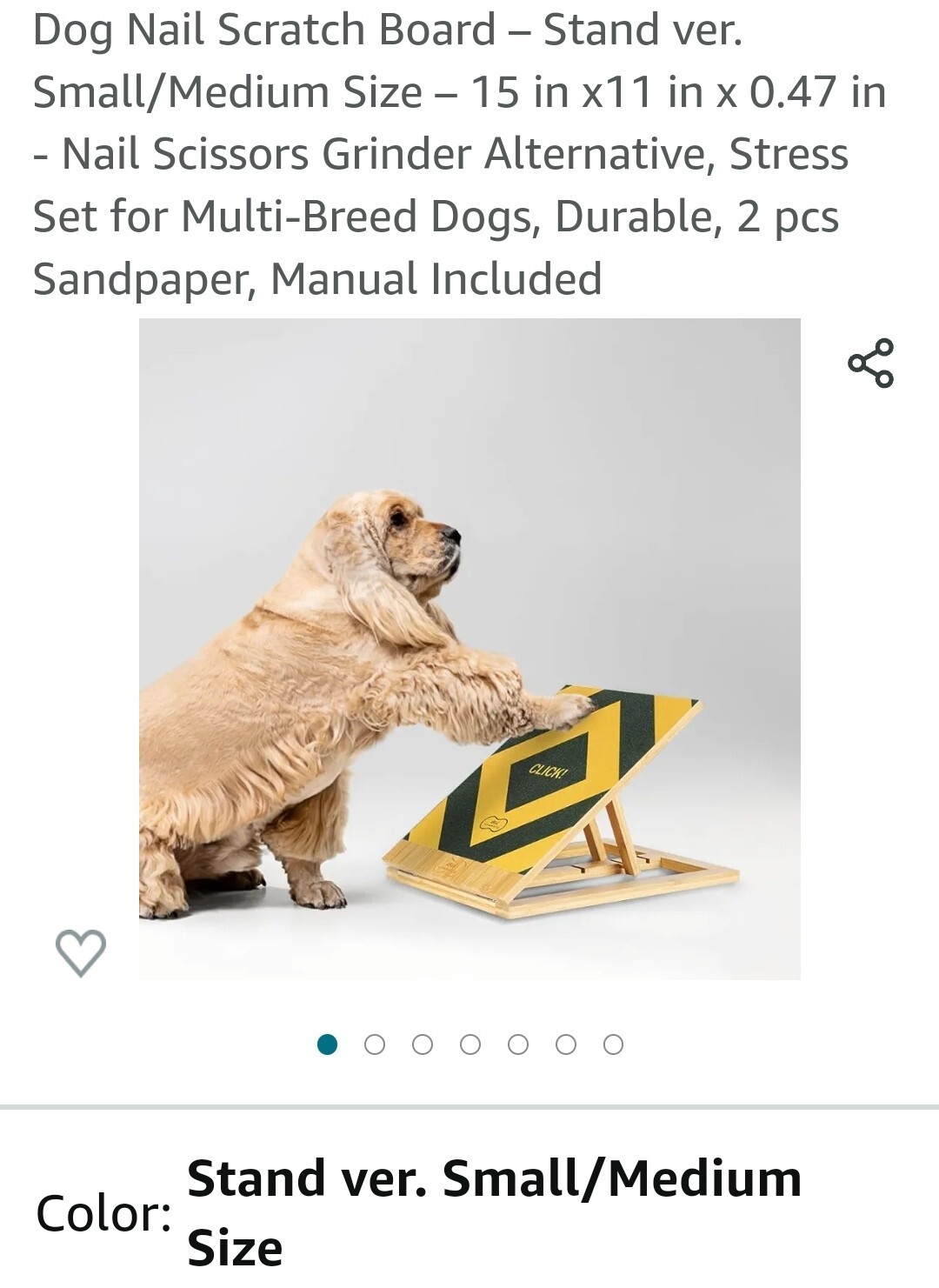
Task: Go to the sixth carousel dot
Action: [566, 1044]
